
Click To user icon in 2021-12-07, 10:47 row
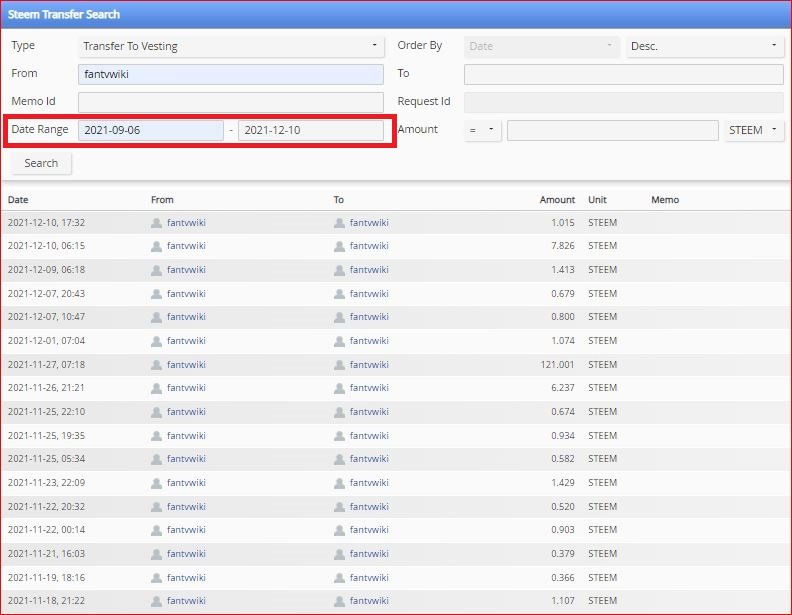coord(339,317)
